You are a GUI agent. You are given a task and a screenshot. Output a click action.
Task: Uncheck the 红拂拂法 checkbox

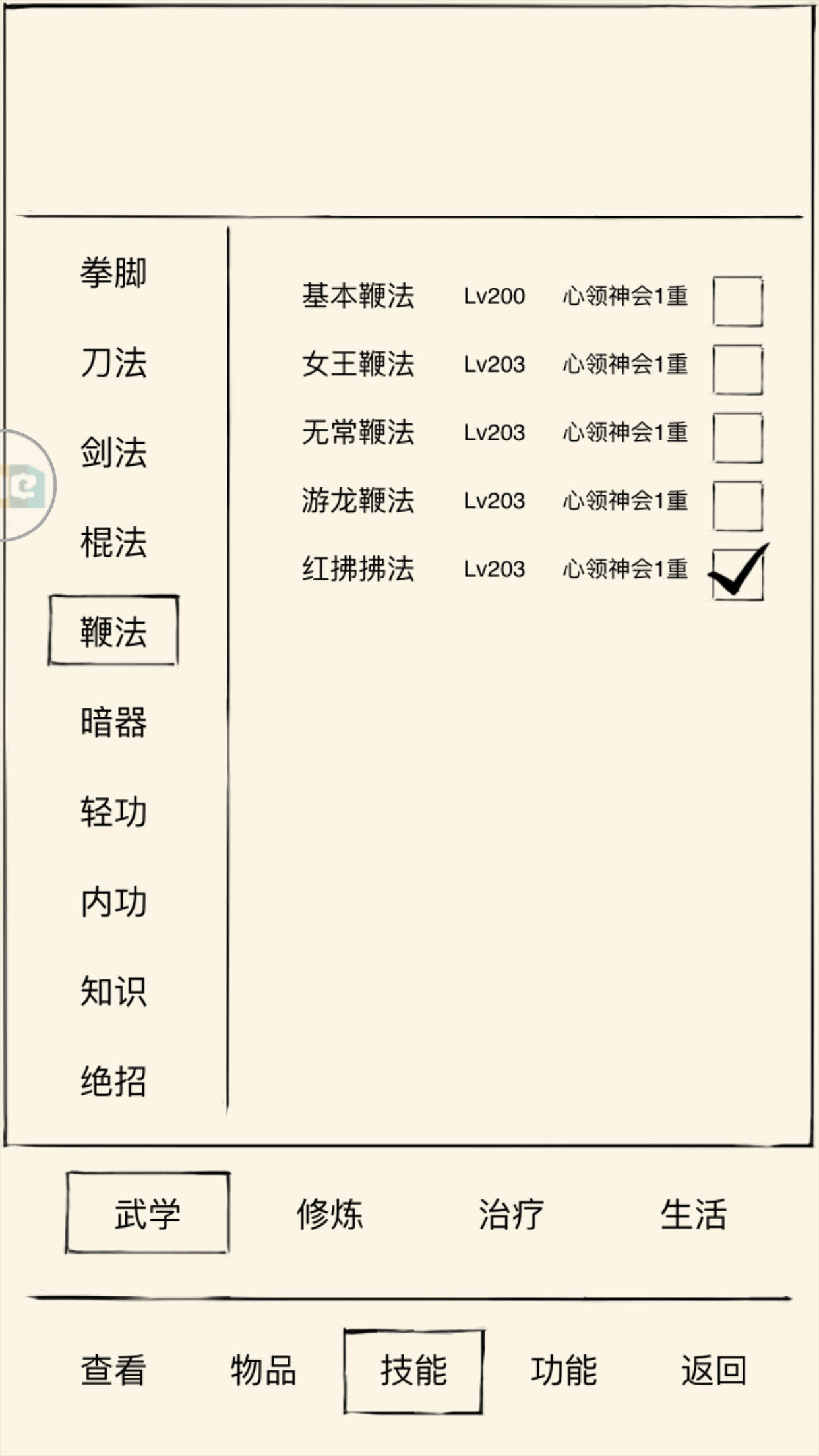point(738,574)
